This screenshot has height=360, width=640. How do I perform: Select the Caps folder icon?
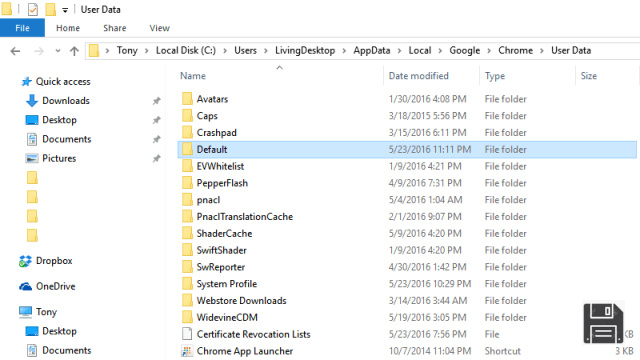click(187, 116)
